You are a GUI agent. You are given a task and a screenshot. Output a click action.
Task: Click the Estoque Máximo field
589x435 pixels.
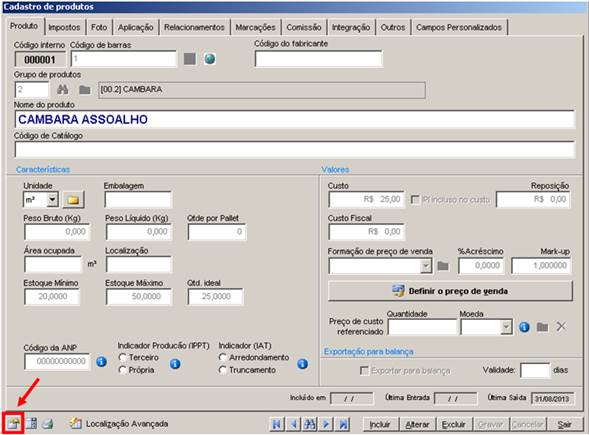click(139, 297)
